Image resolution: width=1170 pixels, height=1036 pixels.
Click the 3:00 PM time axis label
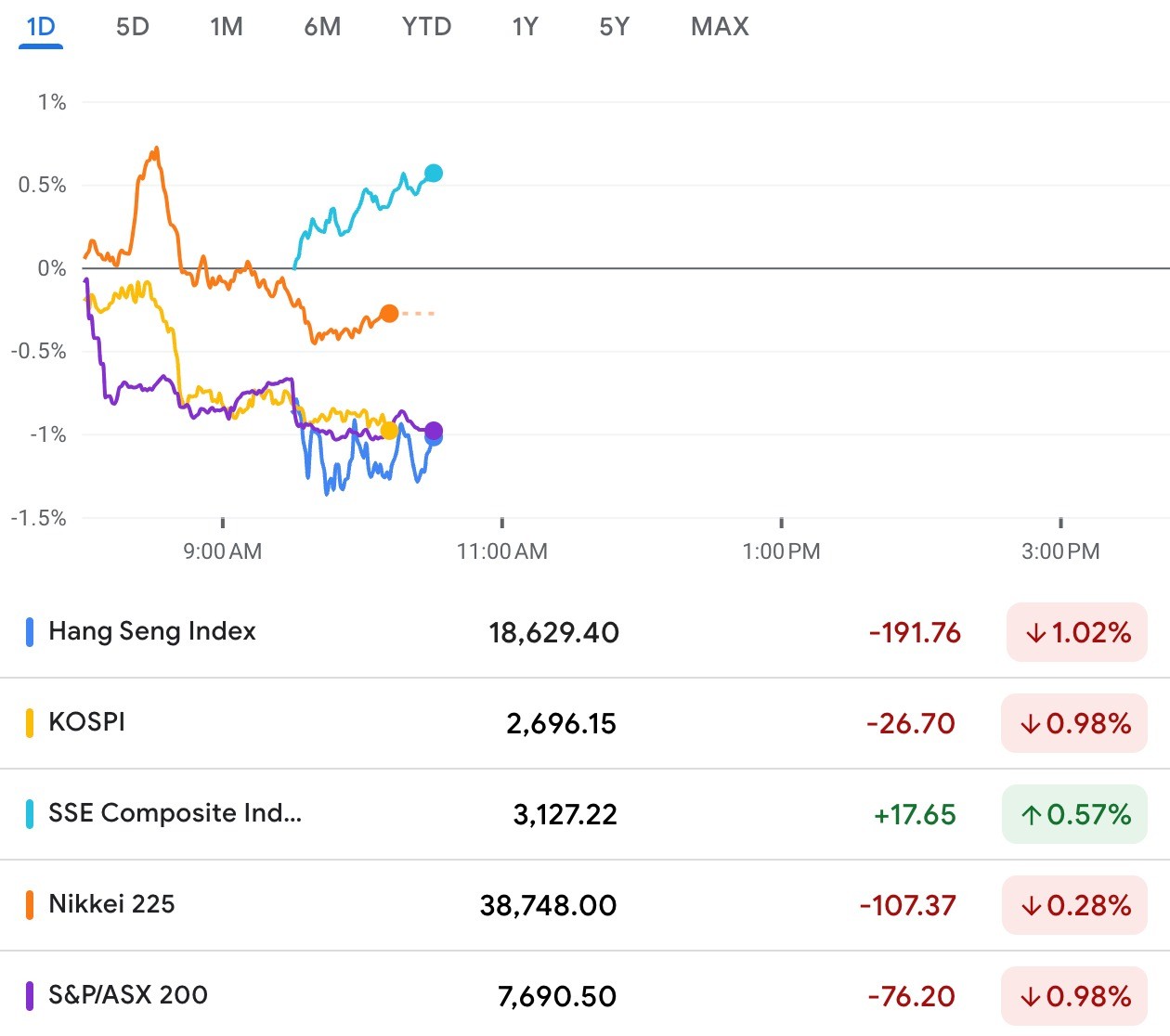(1060, 551)
